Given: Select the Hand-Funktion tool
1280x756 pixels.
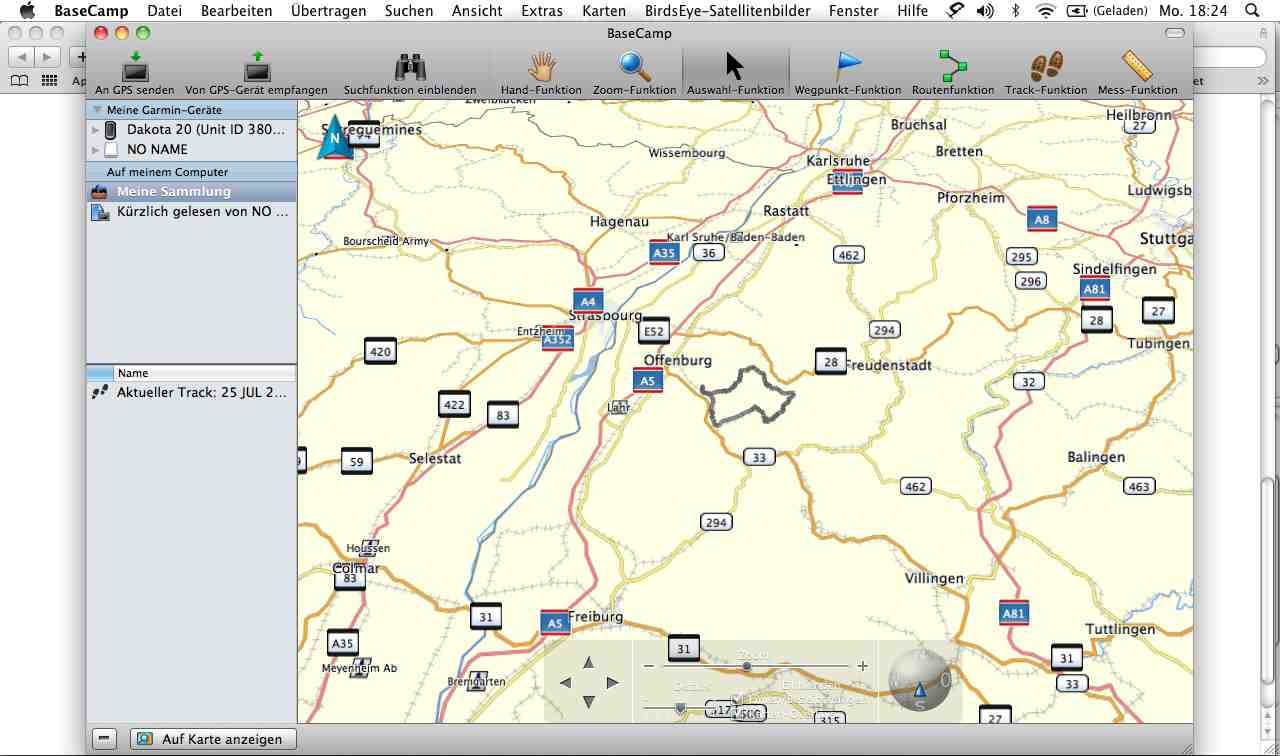Looking at the screenshot, I should 541,69.
